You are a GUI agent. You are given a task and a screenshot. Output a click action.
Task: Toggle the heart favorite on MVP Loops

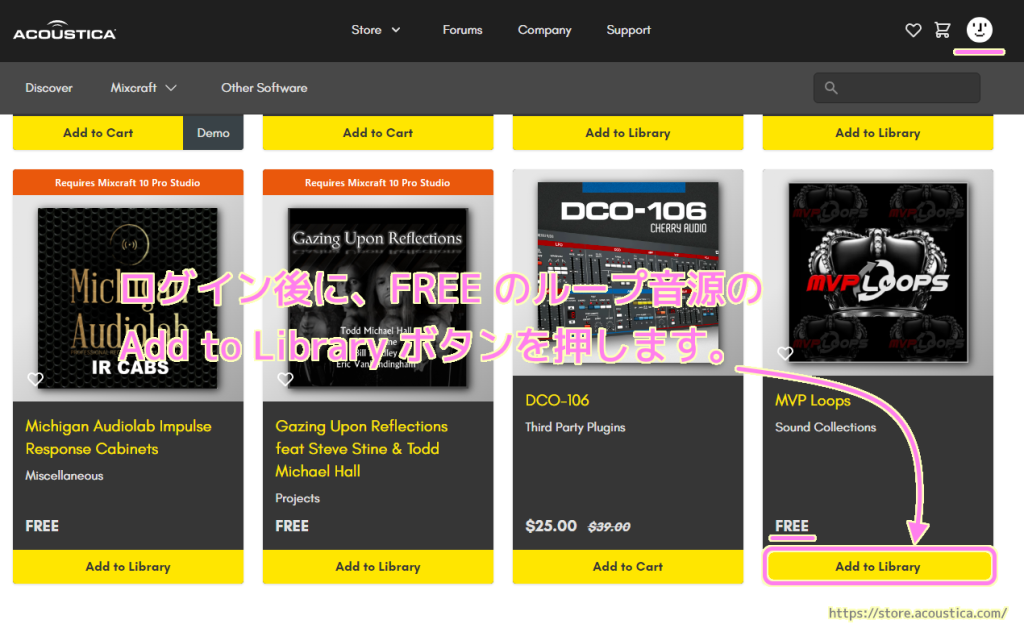click(785, 353)
